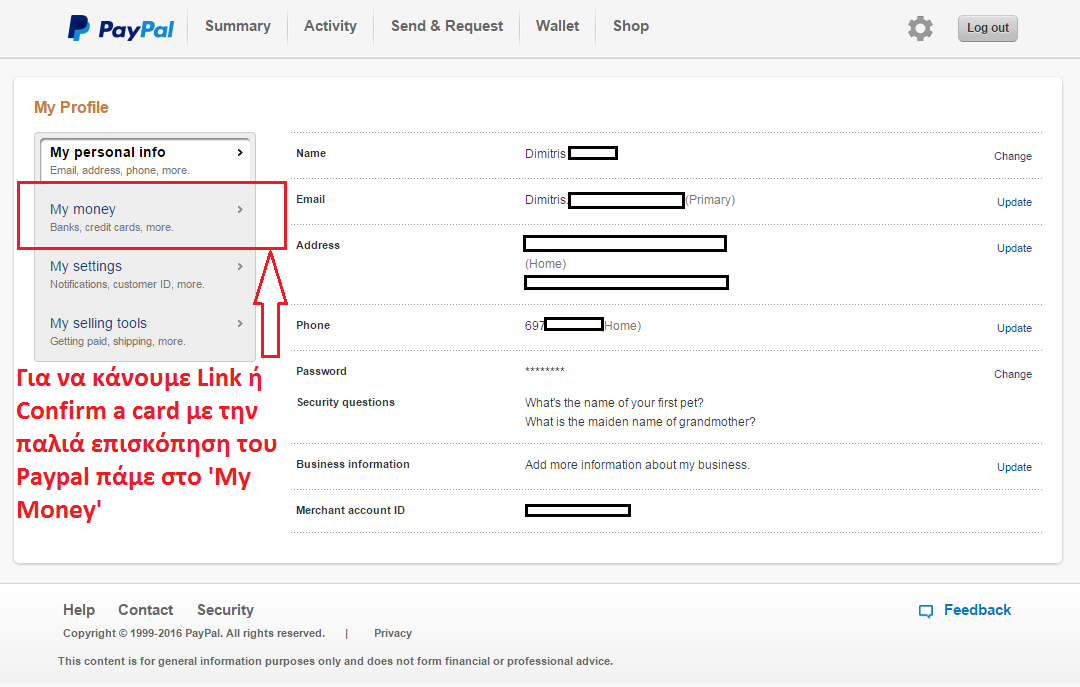Click Update next to Address
This screenshot has height=687, width=1080.
(1014, 249)
